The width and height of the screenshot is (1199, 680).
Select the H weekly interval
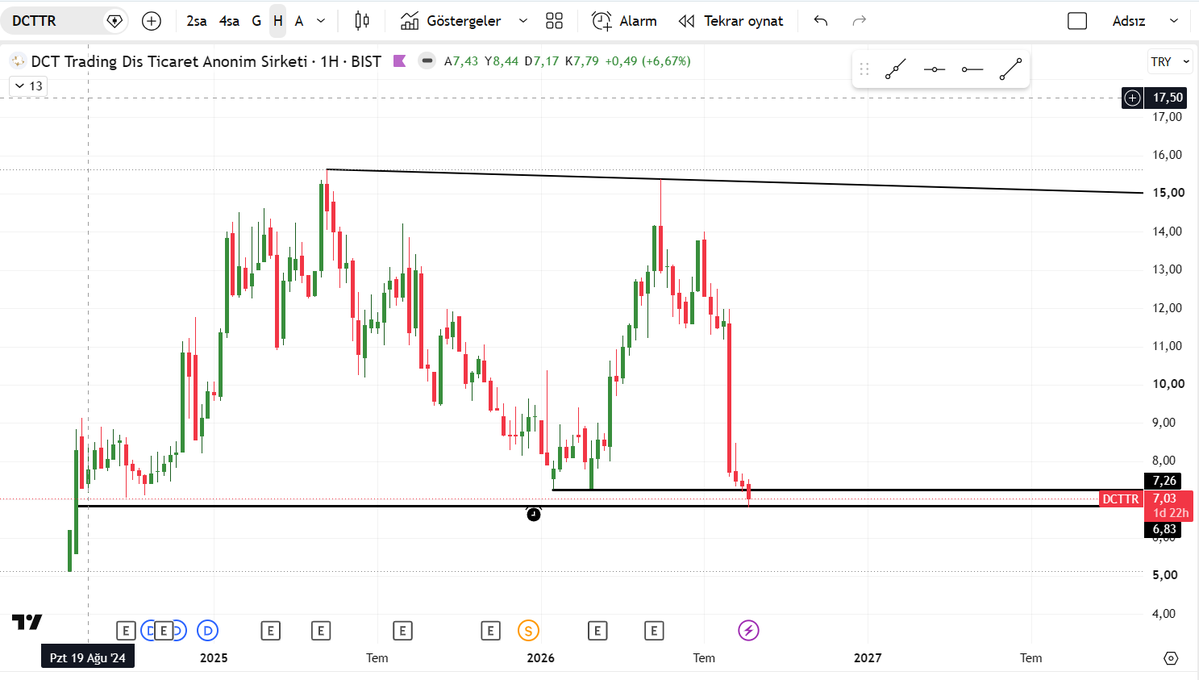(x=278, y=21)
